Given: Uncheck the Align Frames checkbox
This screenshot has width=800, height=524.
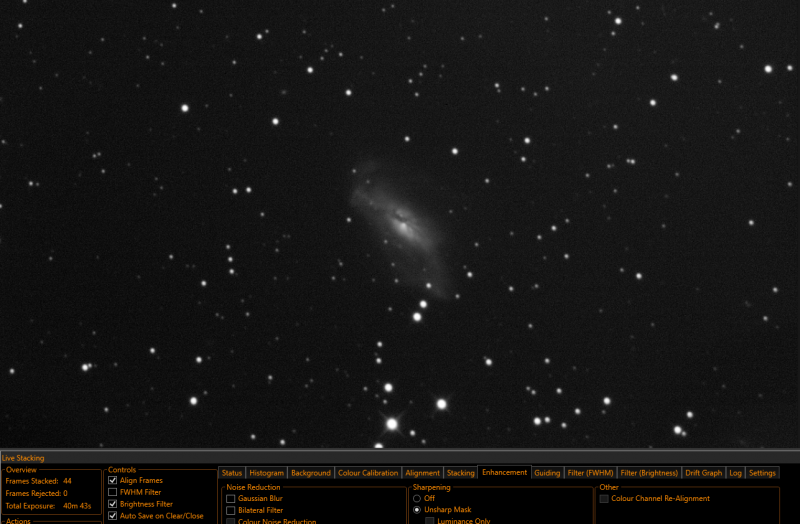Looking at the screenshot, I should pyautogui.click(x=113, y=480).
